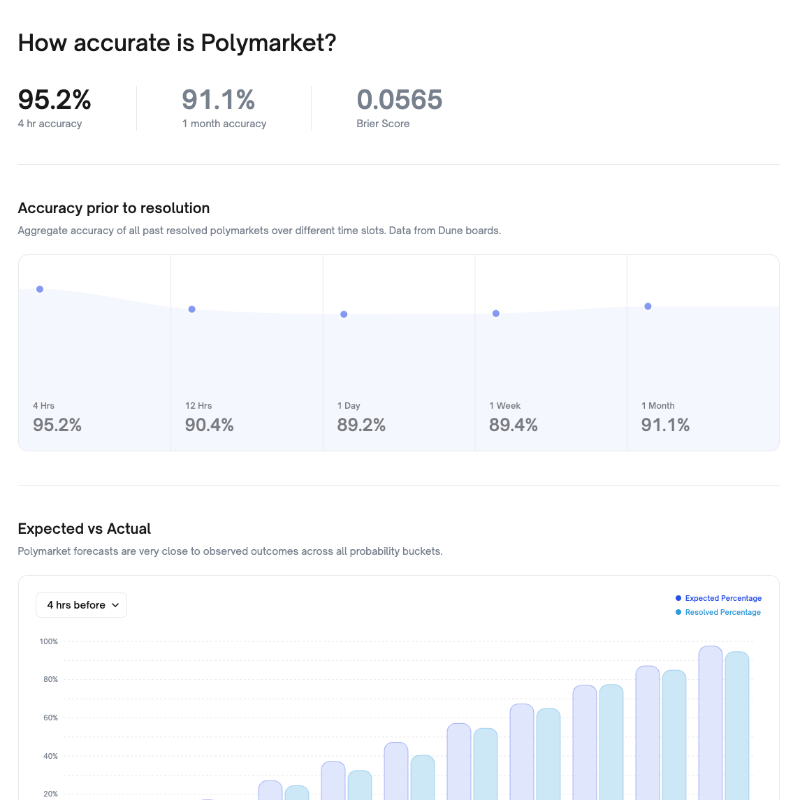Click the Resolved Percentage legend label
The width and height of the screenshot is (800, 800).
pos(722,612)
